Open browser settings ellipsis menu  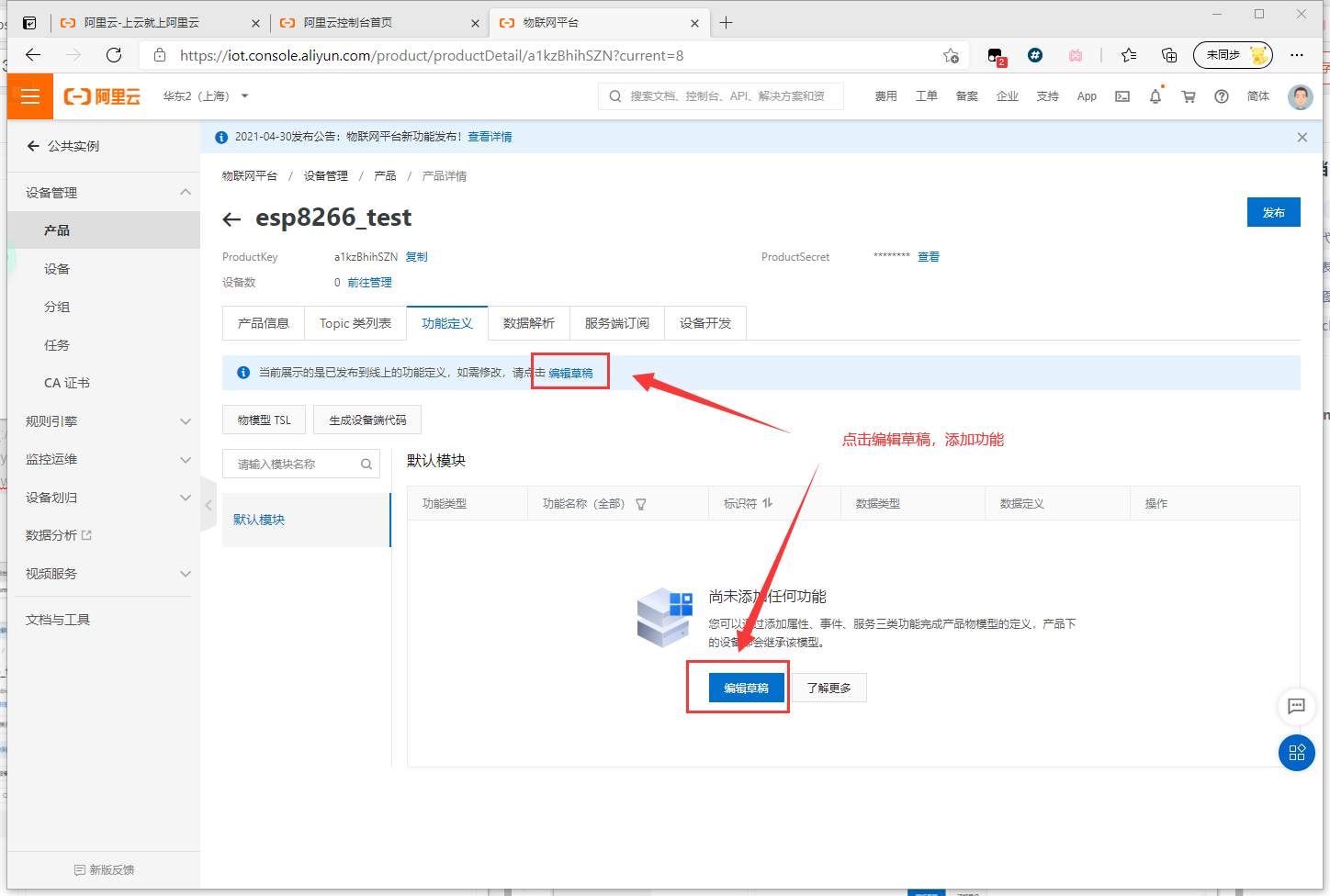(1297, 55)
